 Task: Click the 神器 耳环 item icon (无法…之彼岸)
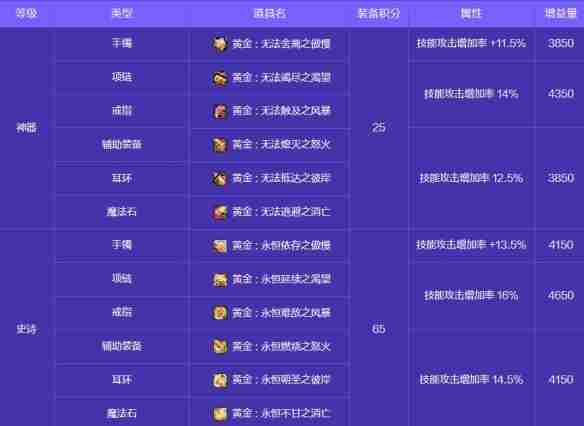tap(220, 178)
